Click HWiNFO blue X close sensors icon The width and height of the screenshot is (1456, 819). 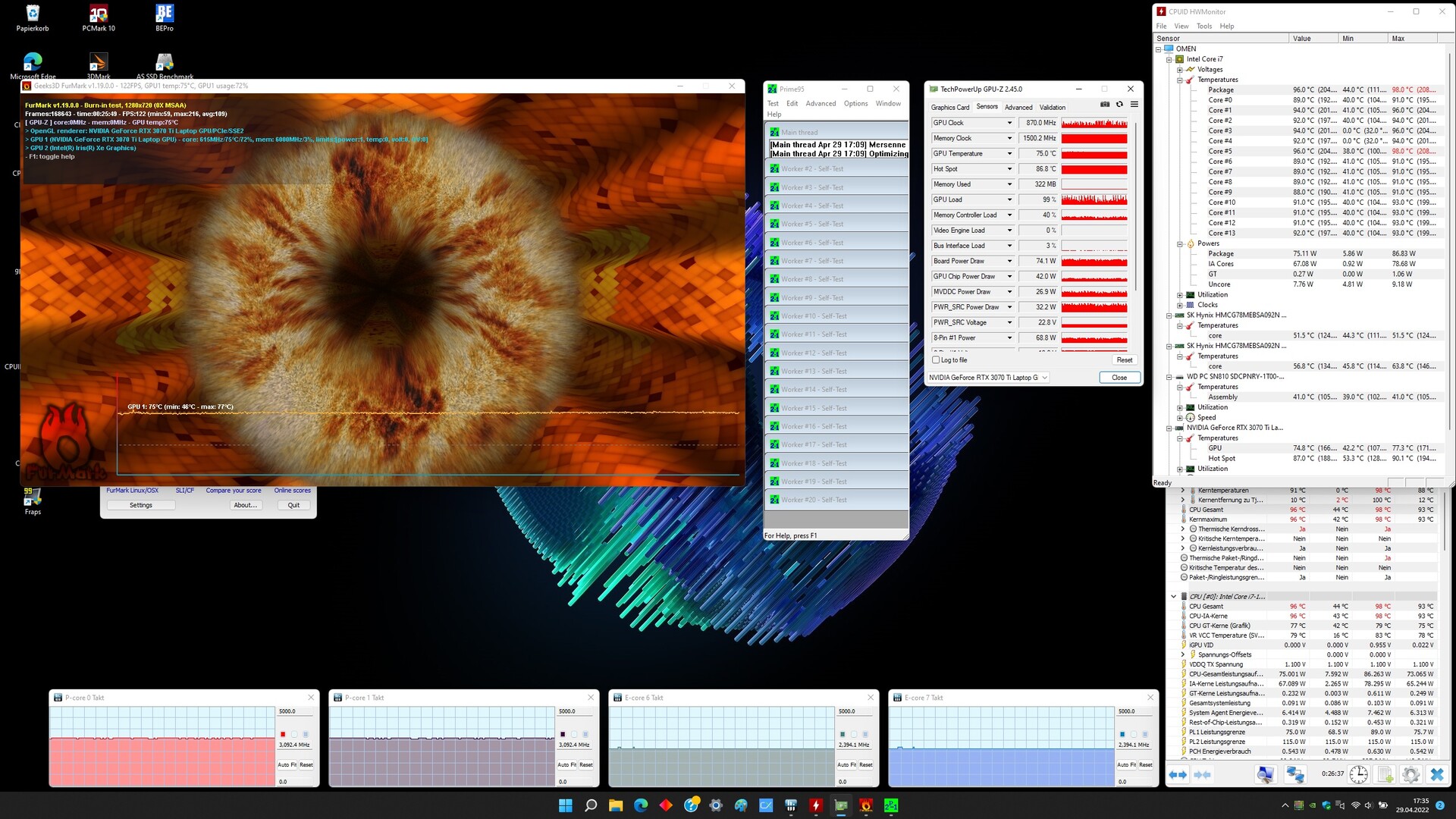tap(1436, 774)
